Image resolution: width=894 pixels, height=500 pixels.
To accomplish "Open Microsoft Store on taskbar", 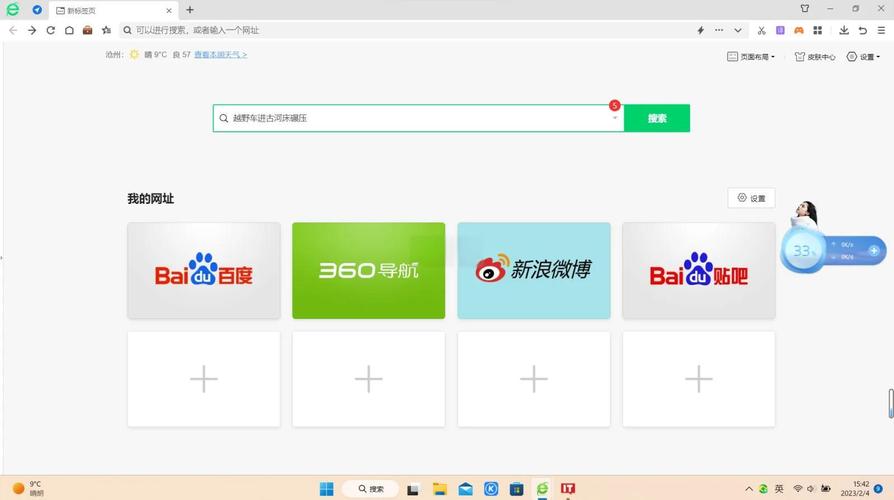I will pos(517,489).
